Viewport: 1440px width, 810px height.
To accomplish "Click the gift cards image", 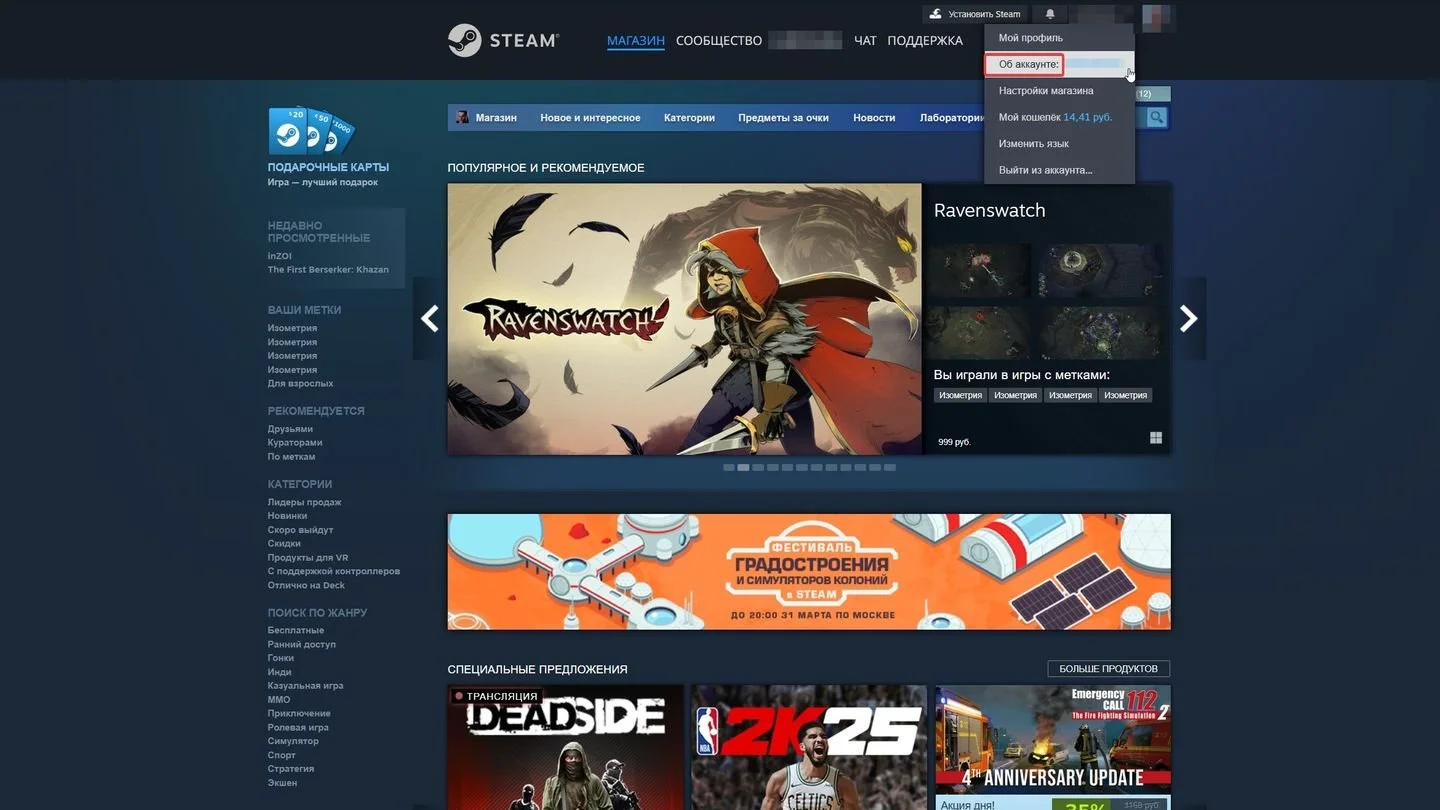I will tap(311, 131).
